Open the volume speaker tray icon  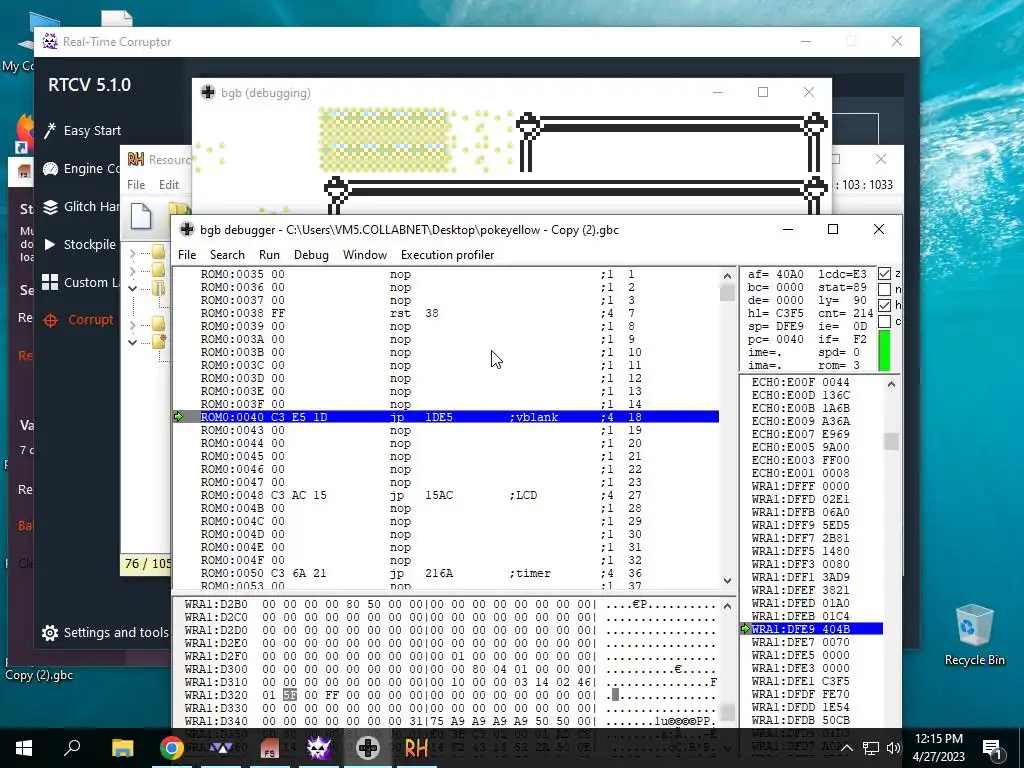(x=893, y=748)
